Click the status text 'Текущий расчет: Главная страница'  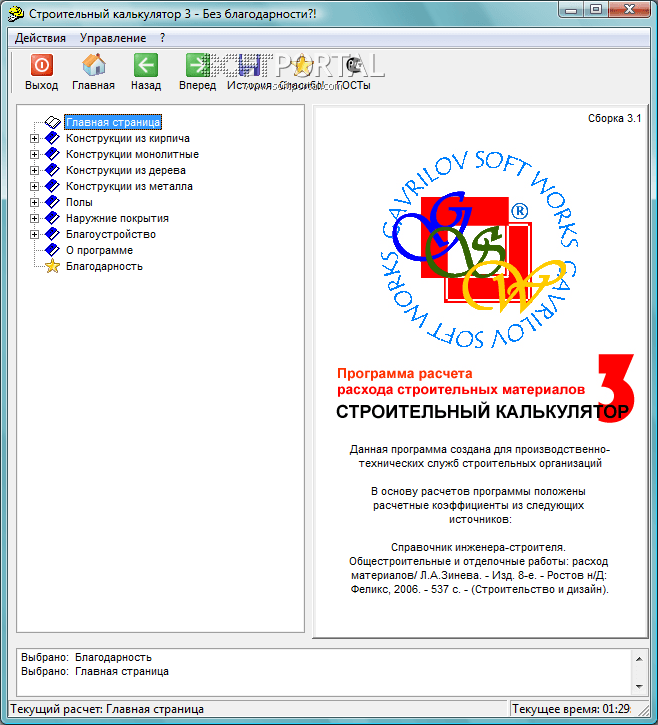click(107, 709)
